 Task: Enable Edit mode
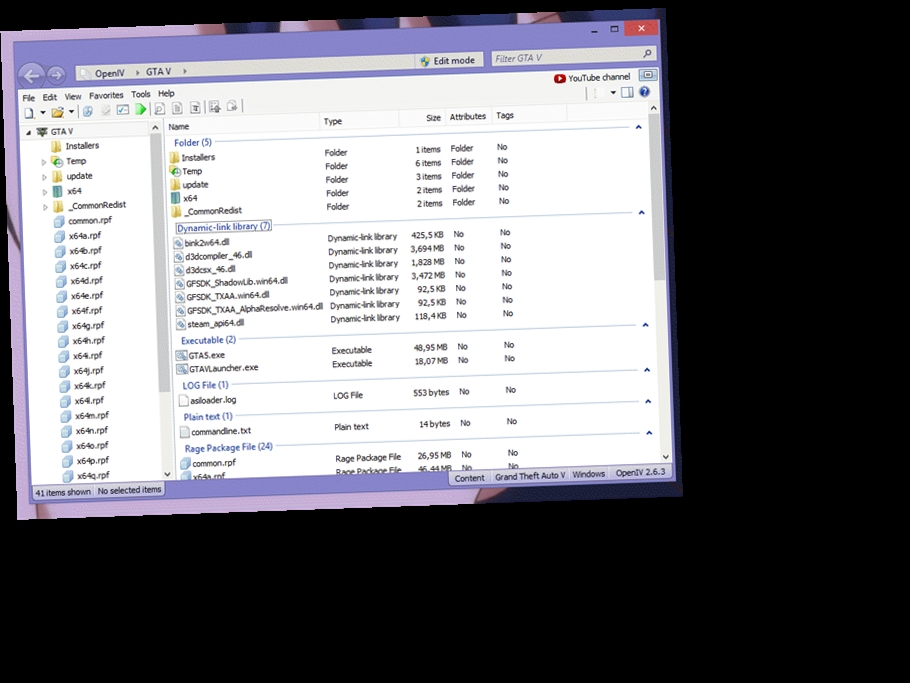(448, 60)
